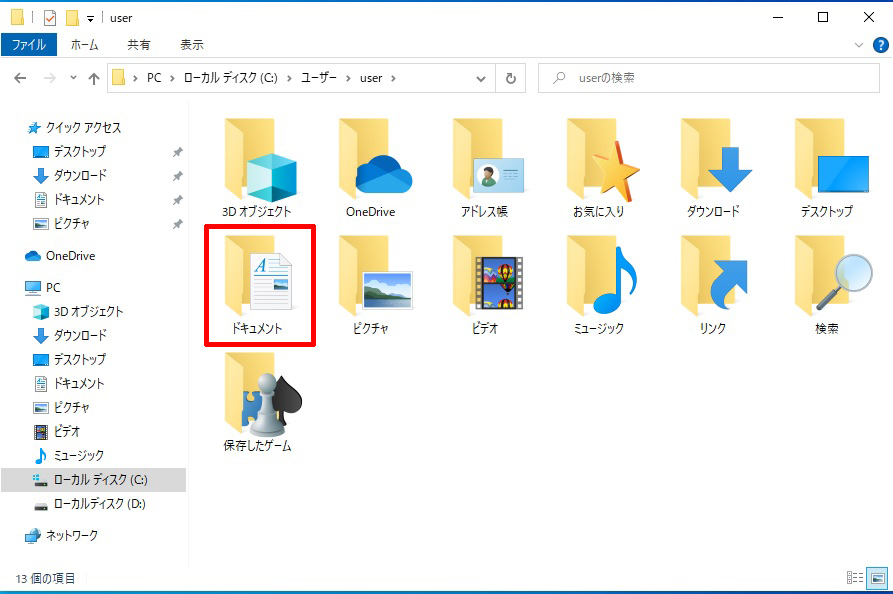Open the OneDrive folder in the file list
This screenshot has height=594, width=893.
(x=373, y=165)
